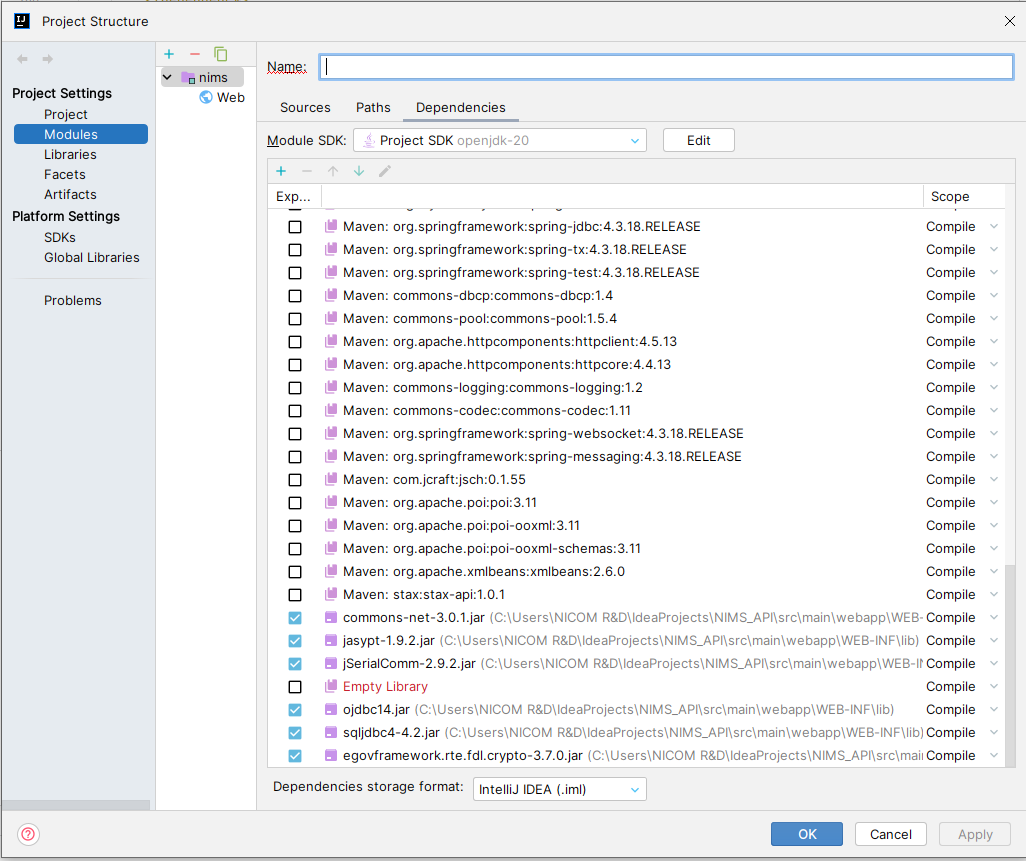
Task: Click the Web facet globe icon
Action: coord(206,97)
